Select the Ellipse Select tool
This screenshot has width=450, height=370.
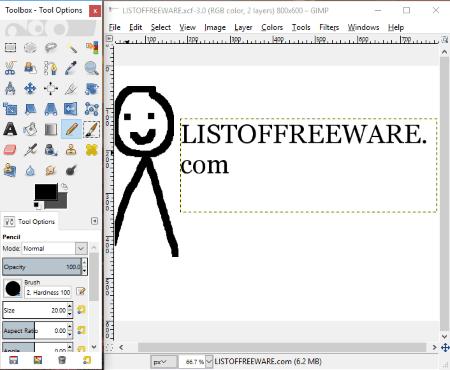coord(30,47)
